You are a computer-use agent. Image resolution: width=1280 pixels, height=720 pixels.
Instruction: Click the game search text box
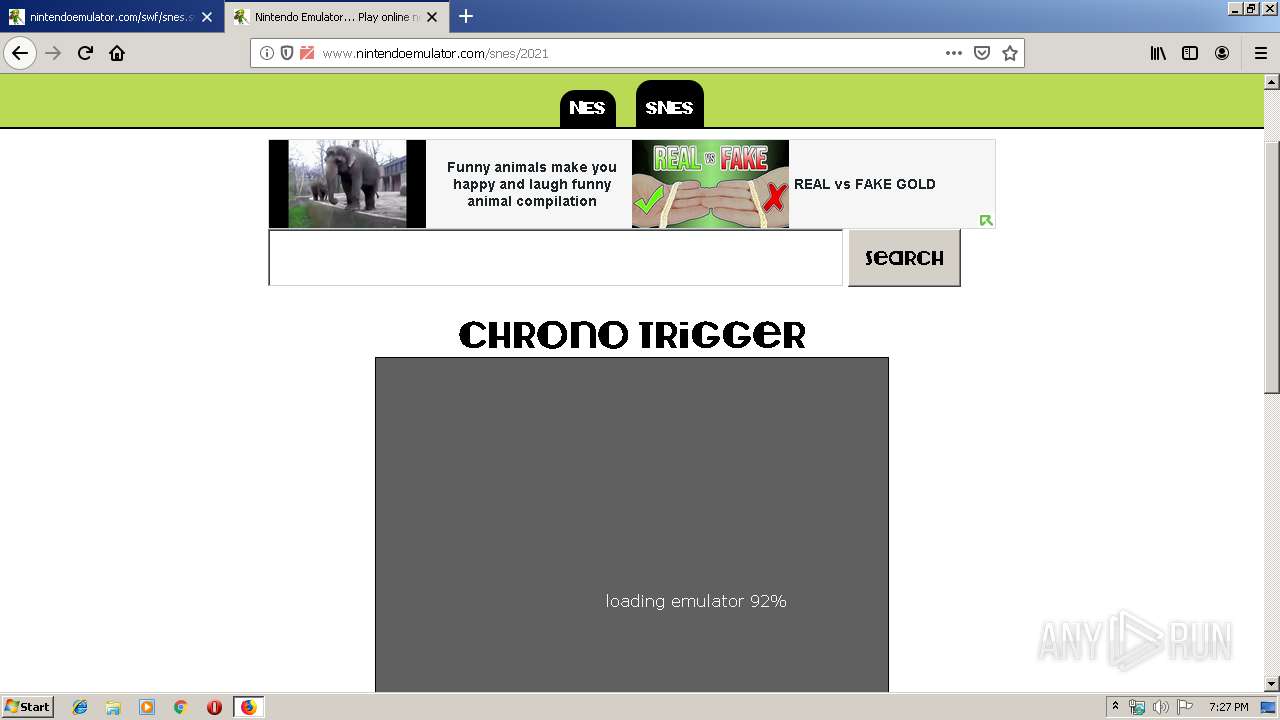(556, 258)
